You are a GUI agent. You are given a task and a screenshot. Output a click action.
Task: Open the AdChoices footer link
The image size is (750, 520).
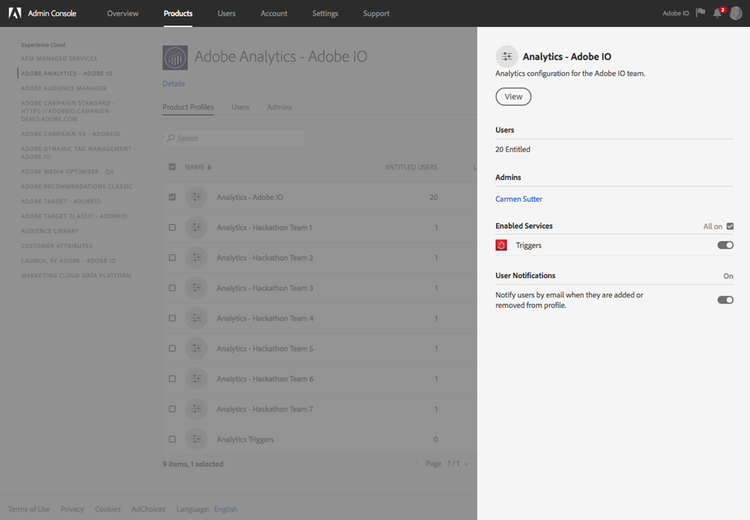click(148, 509)
